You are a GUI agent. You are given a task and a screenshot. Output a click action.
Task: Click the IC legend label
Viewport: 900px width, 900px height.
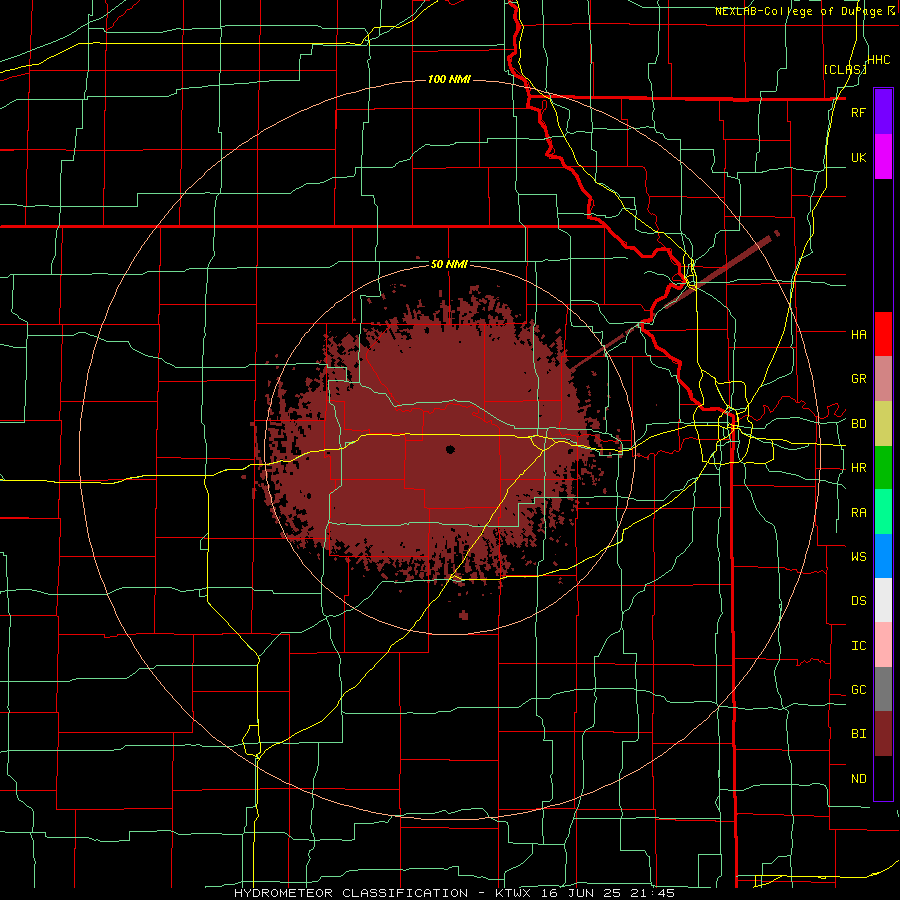[858, 646]
